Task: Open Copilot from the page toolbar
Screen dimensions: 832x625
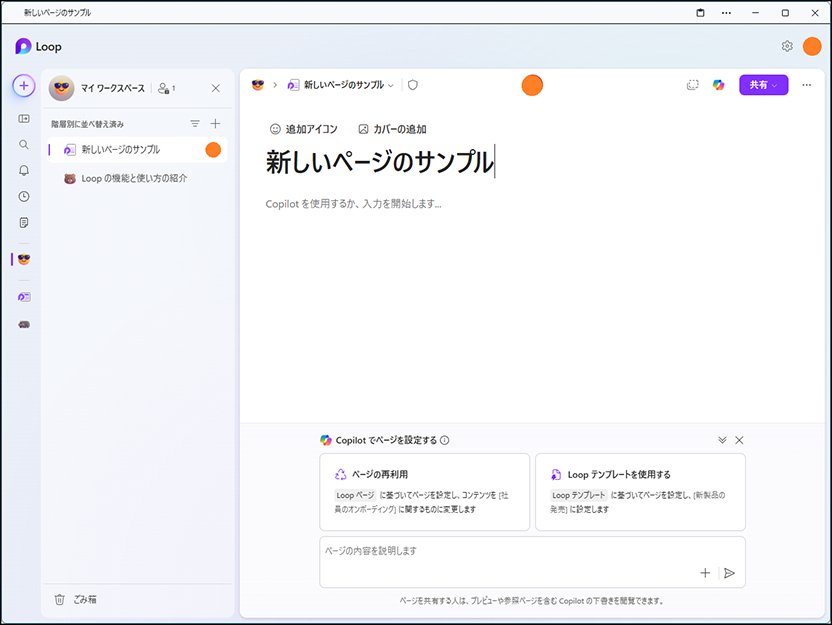Action: (x=718, y=85)
